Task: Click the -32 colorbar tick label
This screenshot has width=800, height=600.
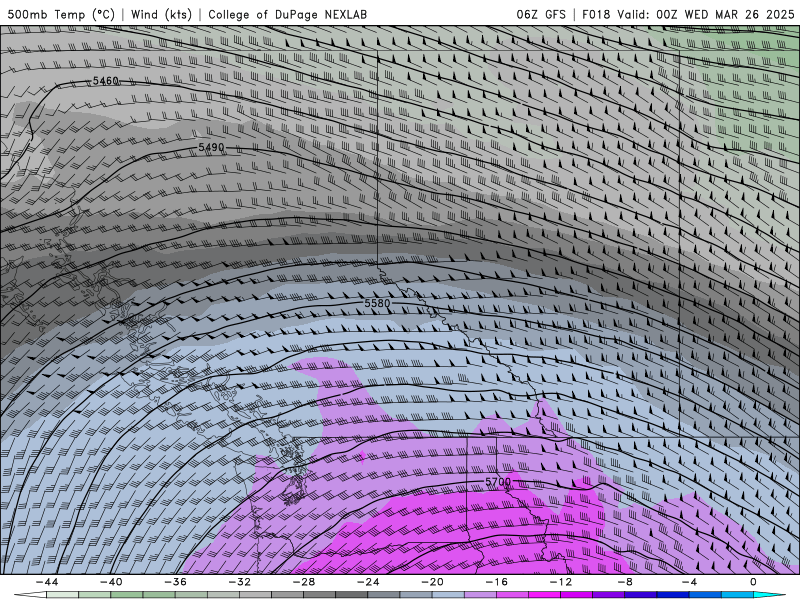Action: point(240,582)
